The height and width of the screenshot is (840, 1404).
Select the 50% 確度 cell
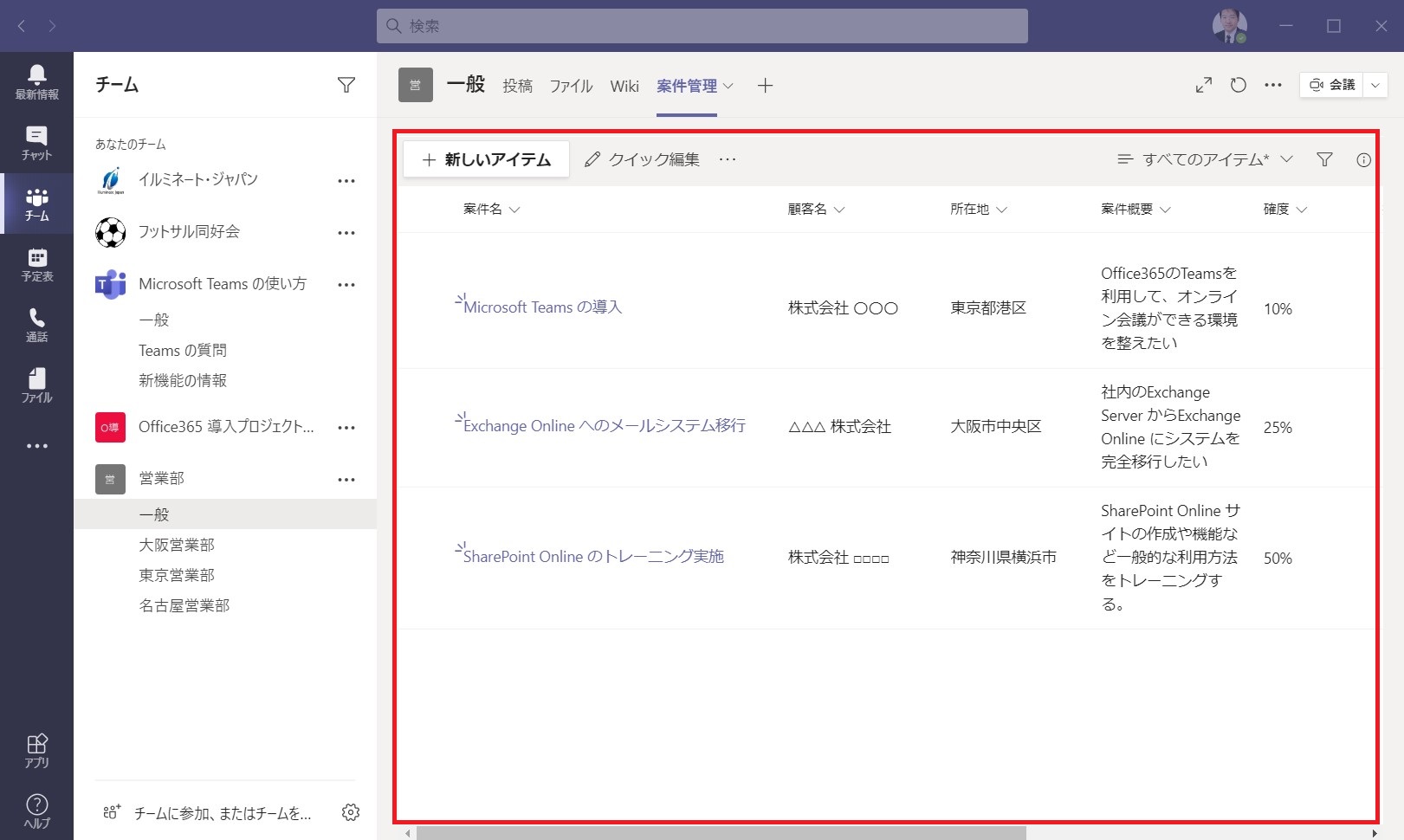1278,559
